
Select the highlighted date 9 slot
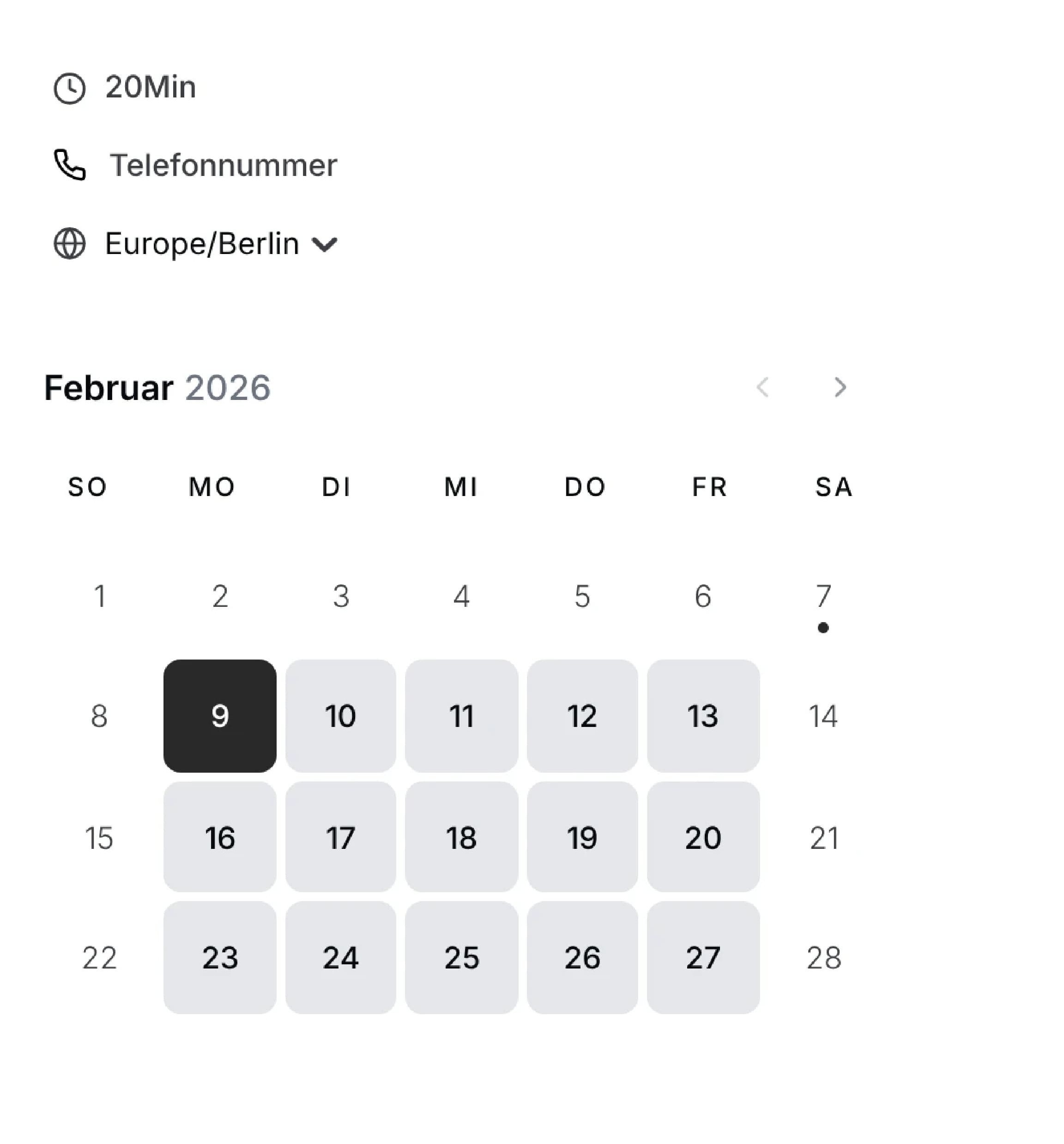(x=219, y=716)
